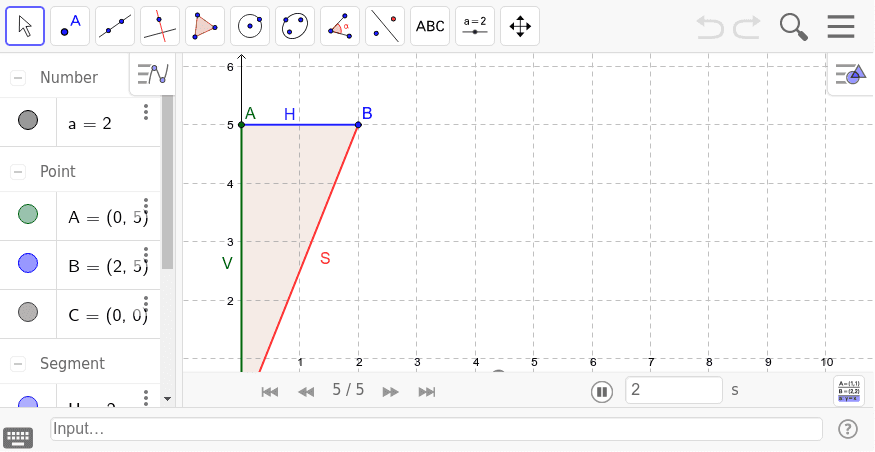
Task: Select the ABC Text tool
Action: click(x=430, y=26)
